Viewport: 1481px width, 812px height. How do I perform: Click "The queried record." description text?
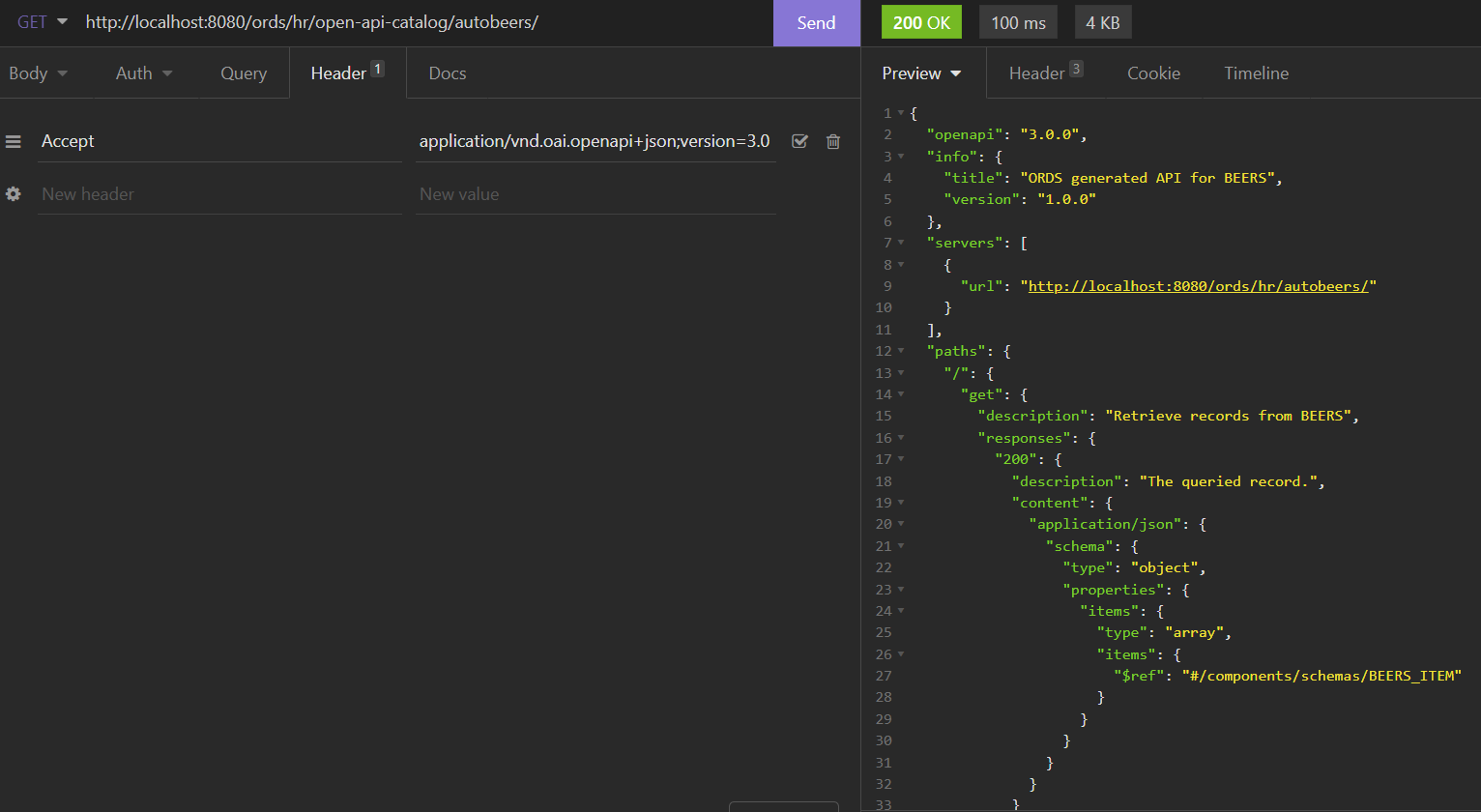tap(1228, 481)
